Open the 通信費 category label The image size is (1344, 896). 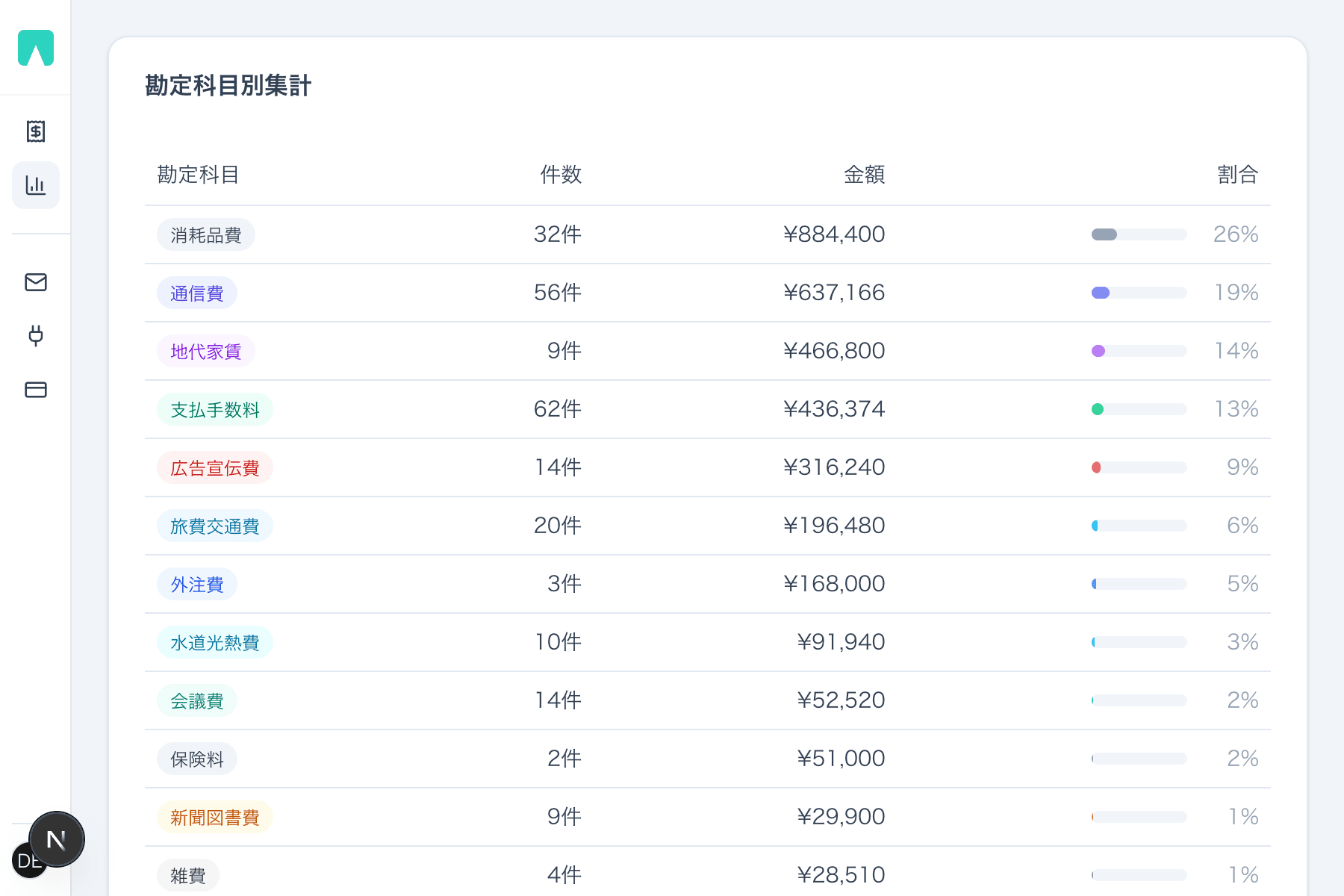pos(196,292)
